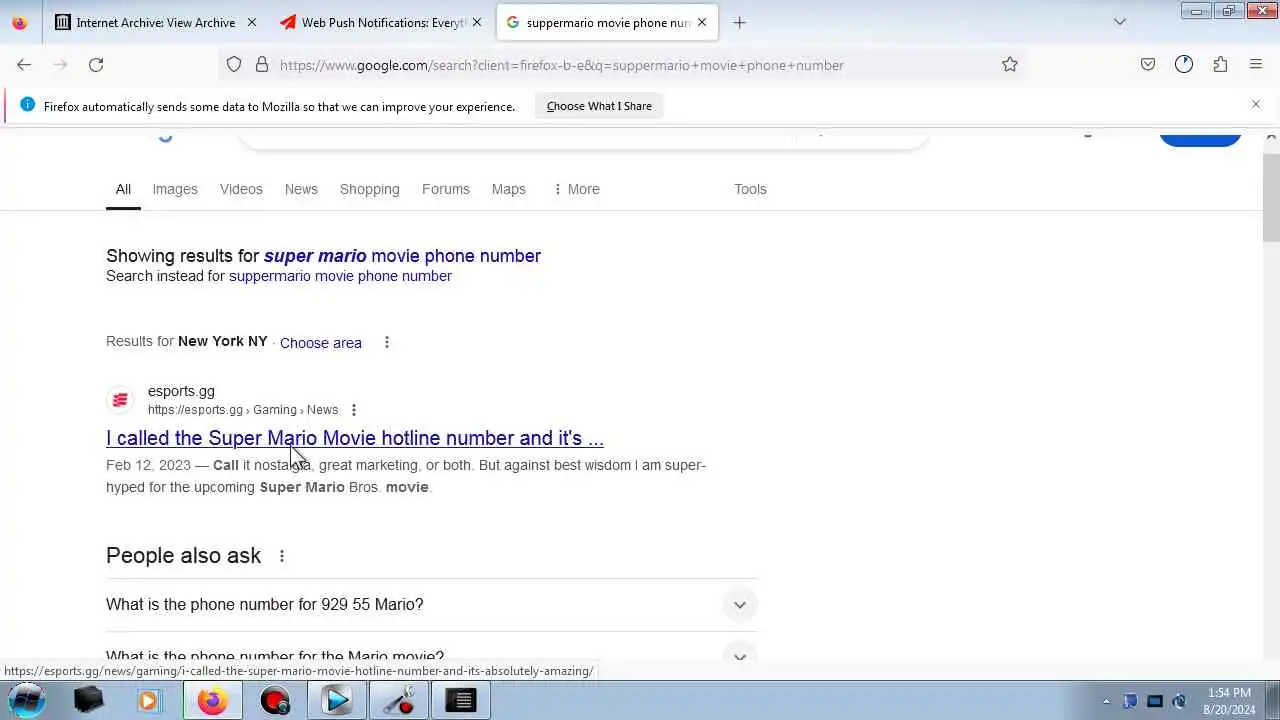
Task: Open People also ask options dots
Action: pyautogui.click(x=282, y=556)
